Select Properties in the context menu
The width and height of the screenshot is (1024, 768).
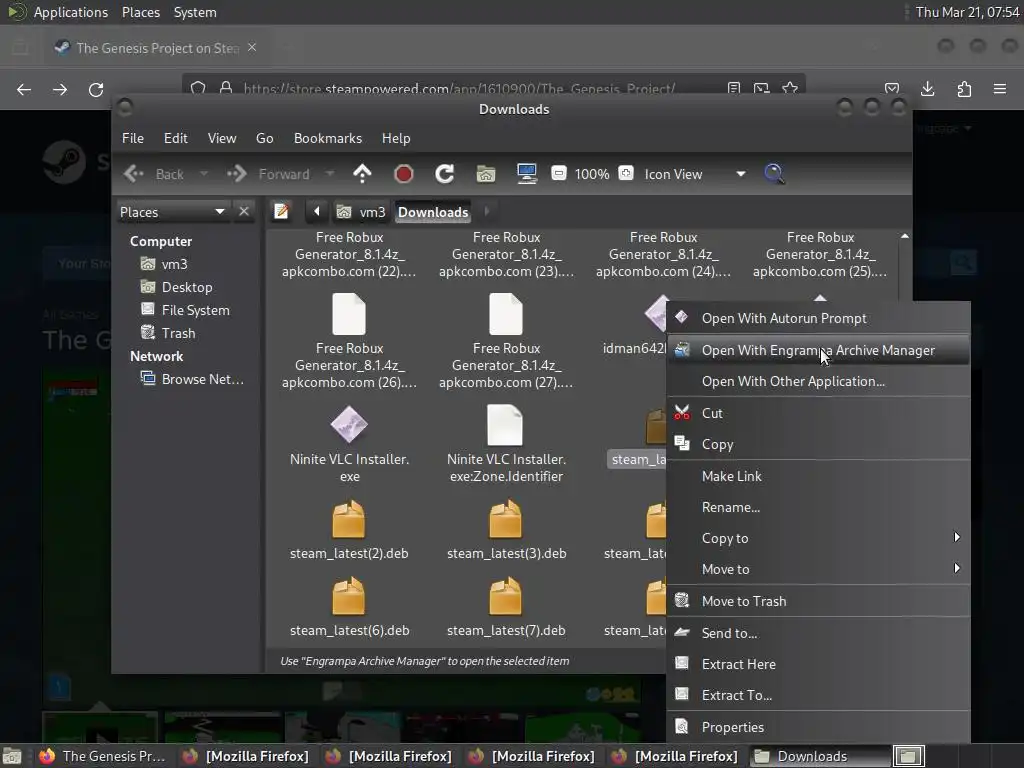point(818,727)
